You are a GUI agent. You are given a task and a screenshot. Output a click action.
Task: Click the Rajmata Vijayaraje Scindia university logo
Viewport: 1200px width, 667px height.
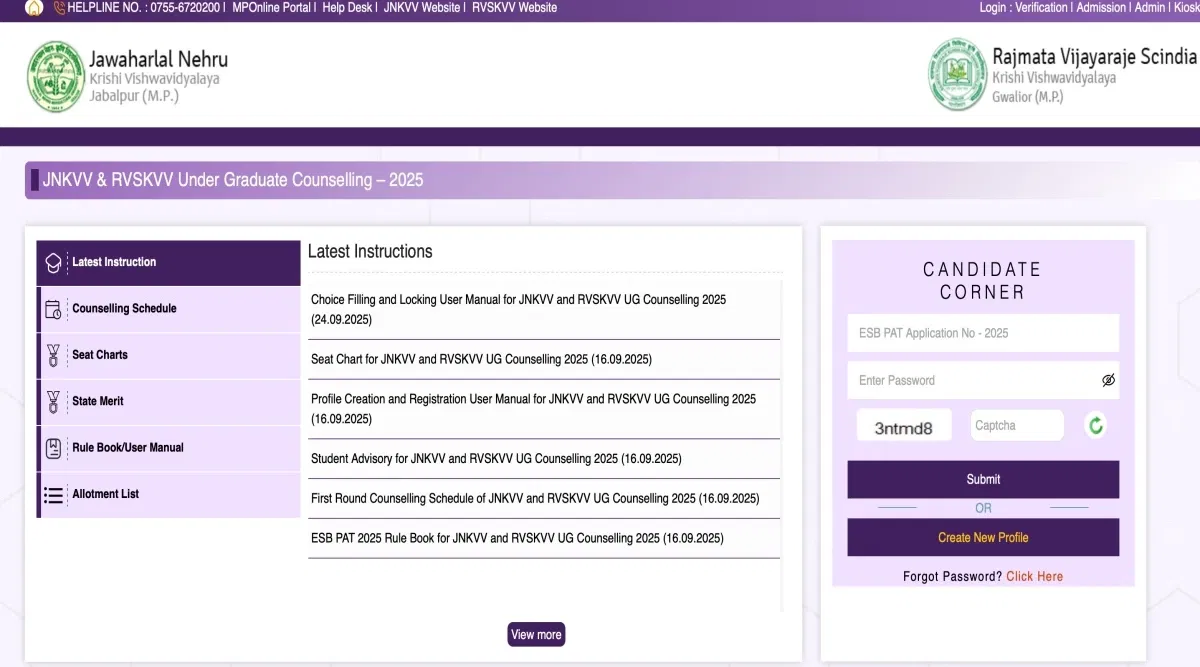957,75
